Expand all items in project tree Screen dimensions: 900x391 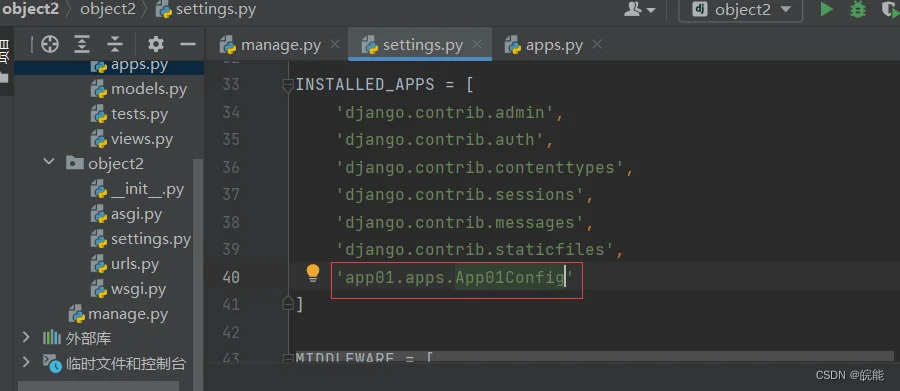point(83,44)
